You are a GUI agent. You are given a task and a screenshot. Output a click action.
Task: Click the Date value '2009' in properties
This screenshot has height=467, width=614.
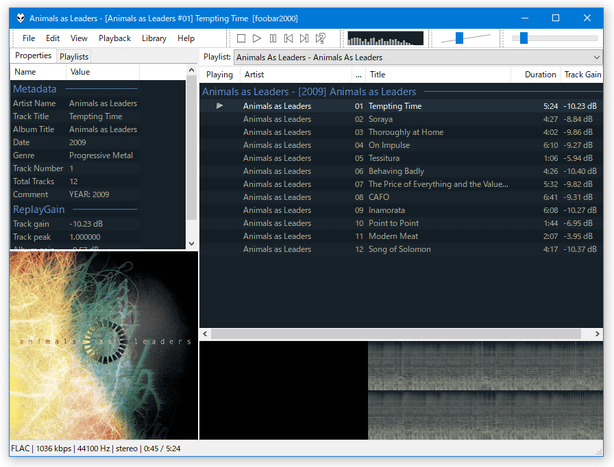pos(78,142)
